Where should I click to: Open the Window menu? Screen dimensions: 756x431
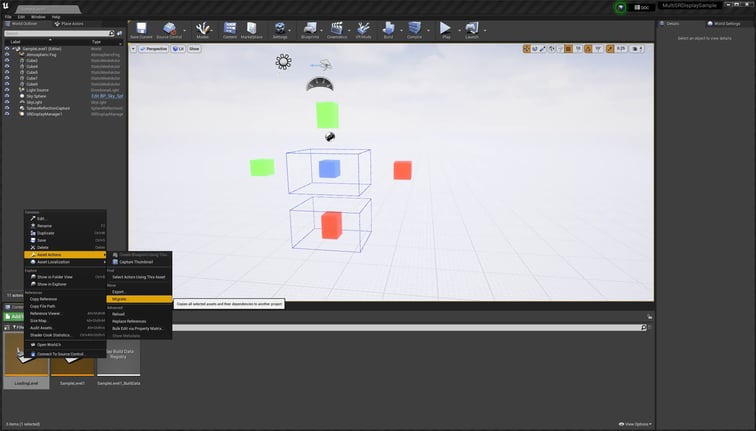pyautogui.click(x=38, y=17)
